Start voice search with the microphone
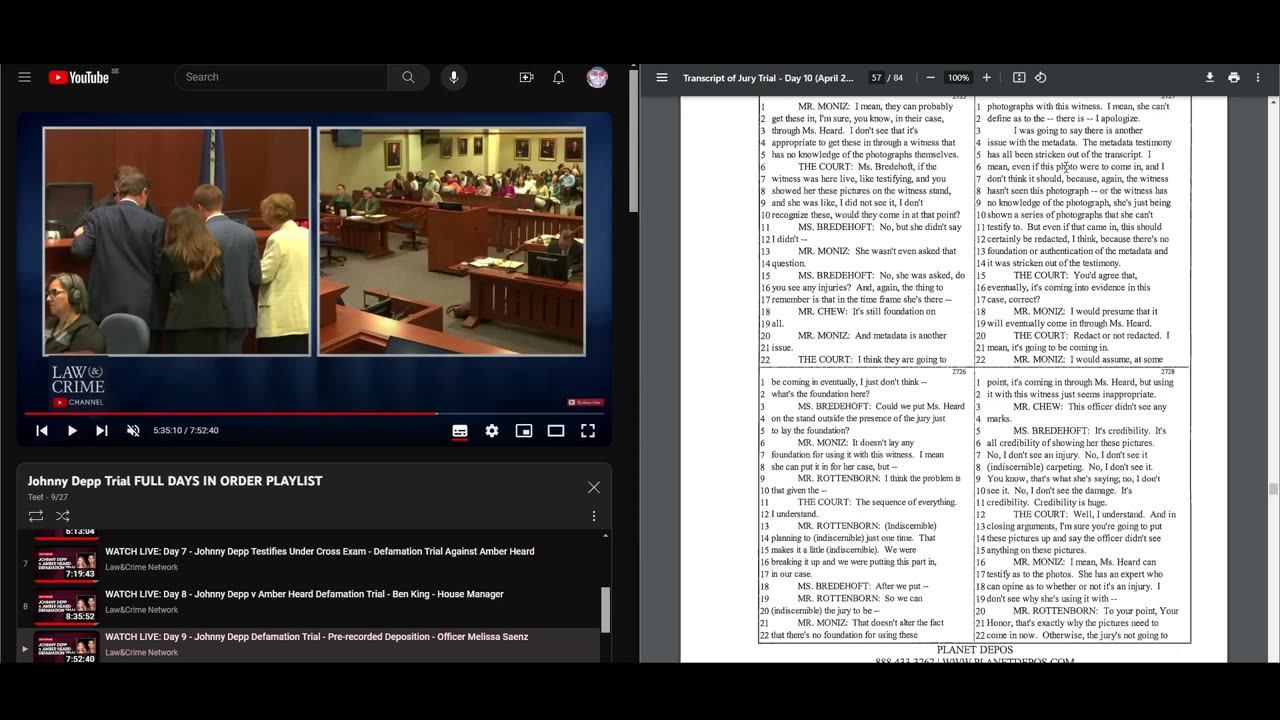Viewport: 1280px width, 720px height. coord(454,77)
